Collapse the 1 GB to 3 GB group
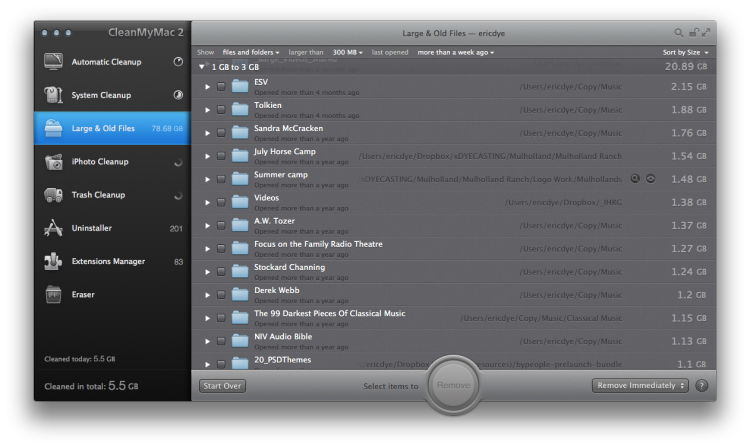 [202, 67]
